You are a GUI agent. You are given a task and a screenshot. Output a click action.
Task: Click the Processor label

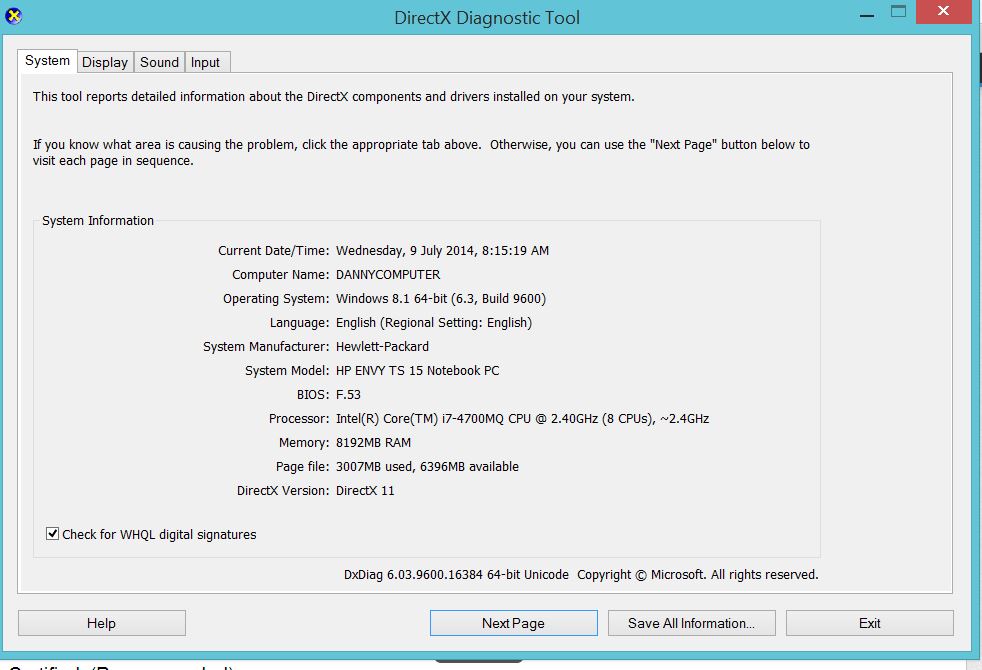(x=299, y=419)
